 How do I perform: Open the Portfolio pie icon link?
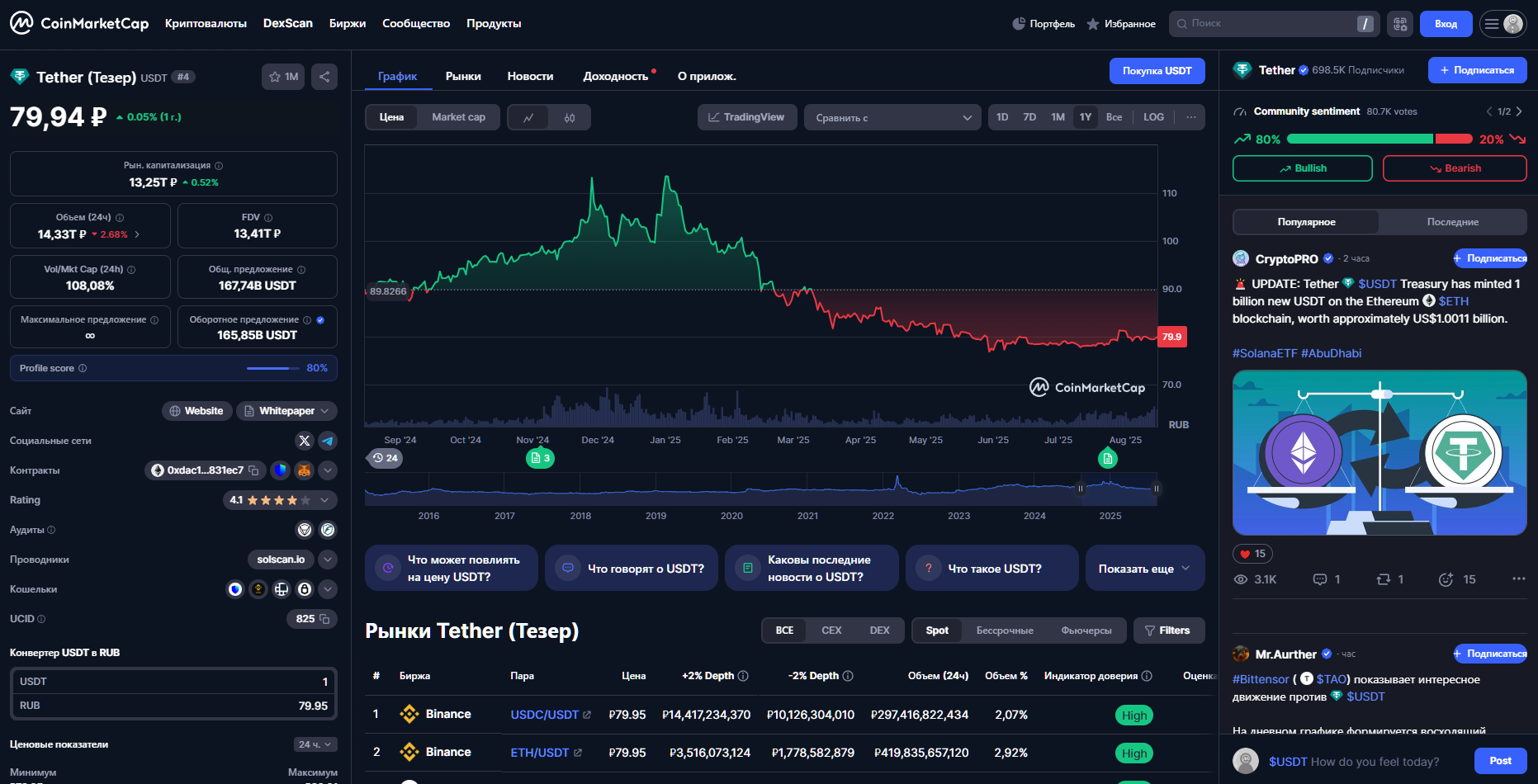[x=1043, y=24]
